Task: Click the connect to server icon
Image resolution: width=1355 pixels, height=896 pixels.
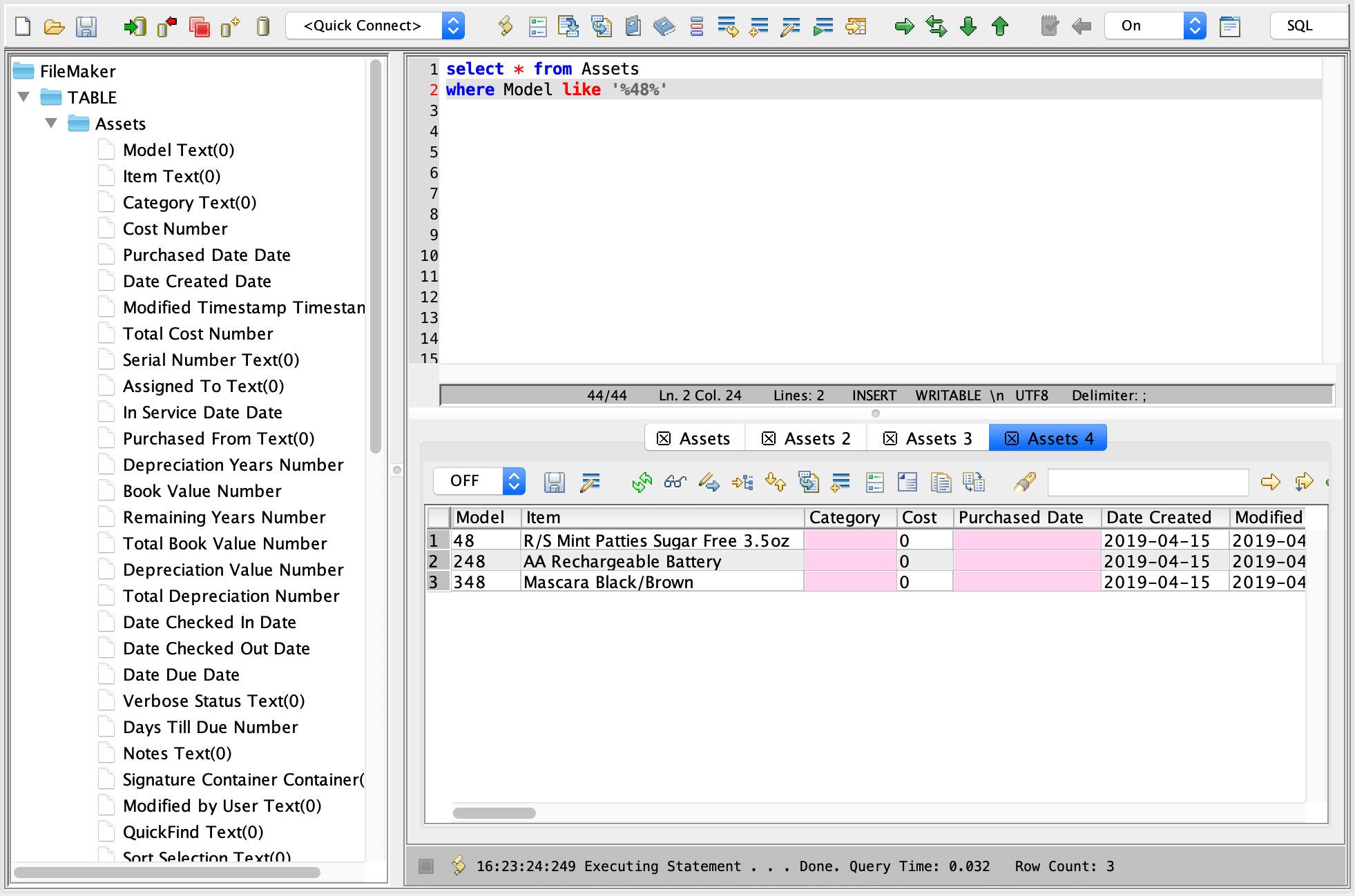Action: (x=135, y=26)
